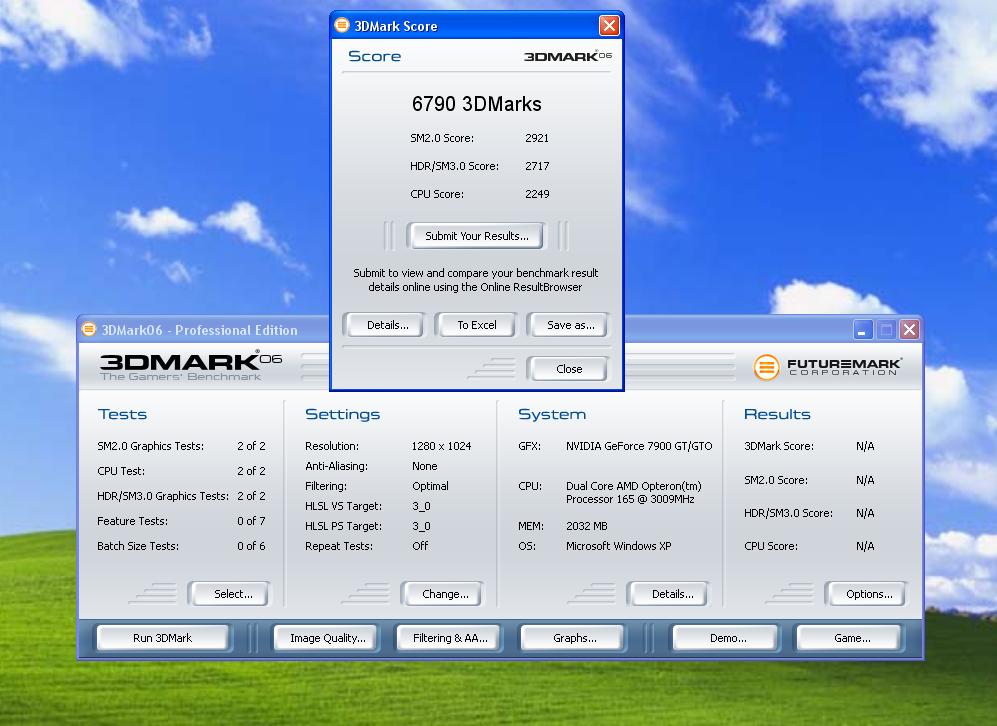The image size is (997, 726).
Task: Click HDR/SM3.0 Score value 2717
Action: click(x=537, y=166)
